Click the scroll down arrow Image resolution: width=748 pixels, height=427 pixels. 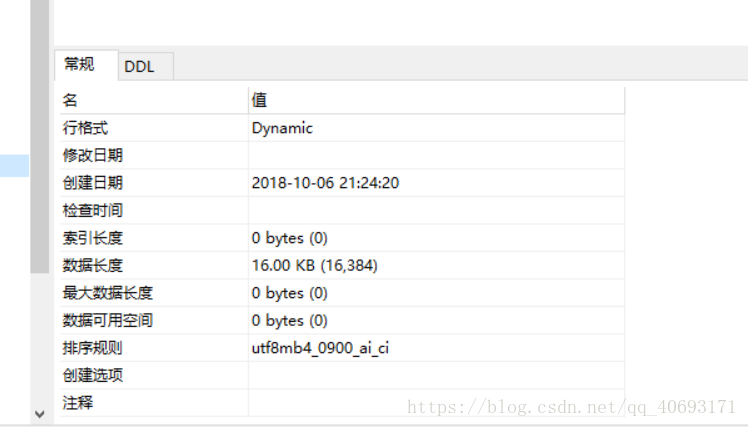pyautogui.click(x=40, y=414)
